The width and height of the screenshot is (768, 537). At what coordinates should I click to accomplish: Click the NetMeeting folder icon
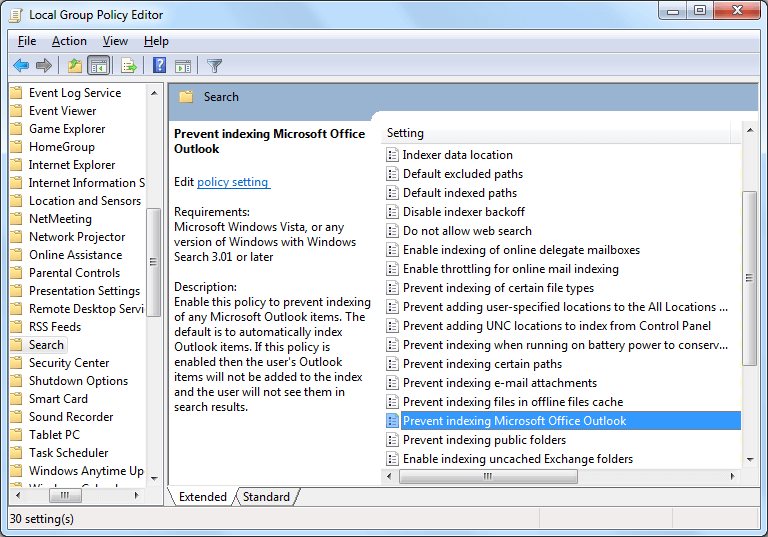click(17, 219)
